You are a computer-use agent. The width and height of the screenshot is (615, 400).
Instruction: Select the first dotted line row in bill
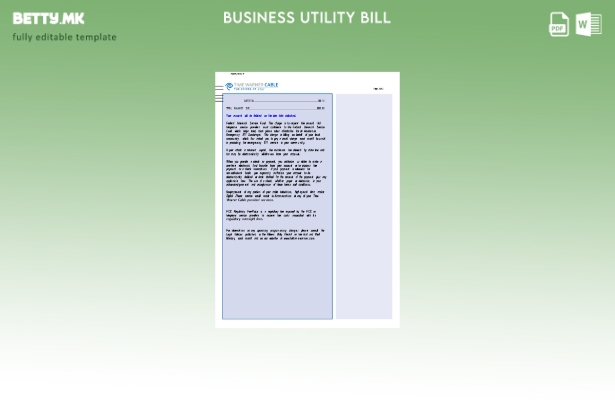[x=275, y=101]
